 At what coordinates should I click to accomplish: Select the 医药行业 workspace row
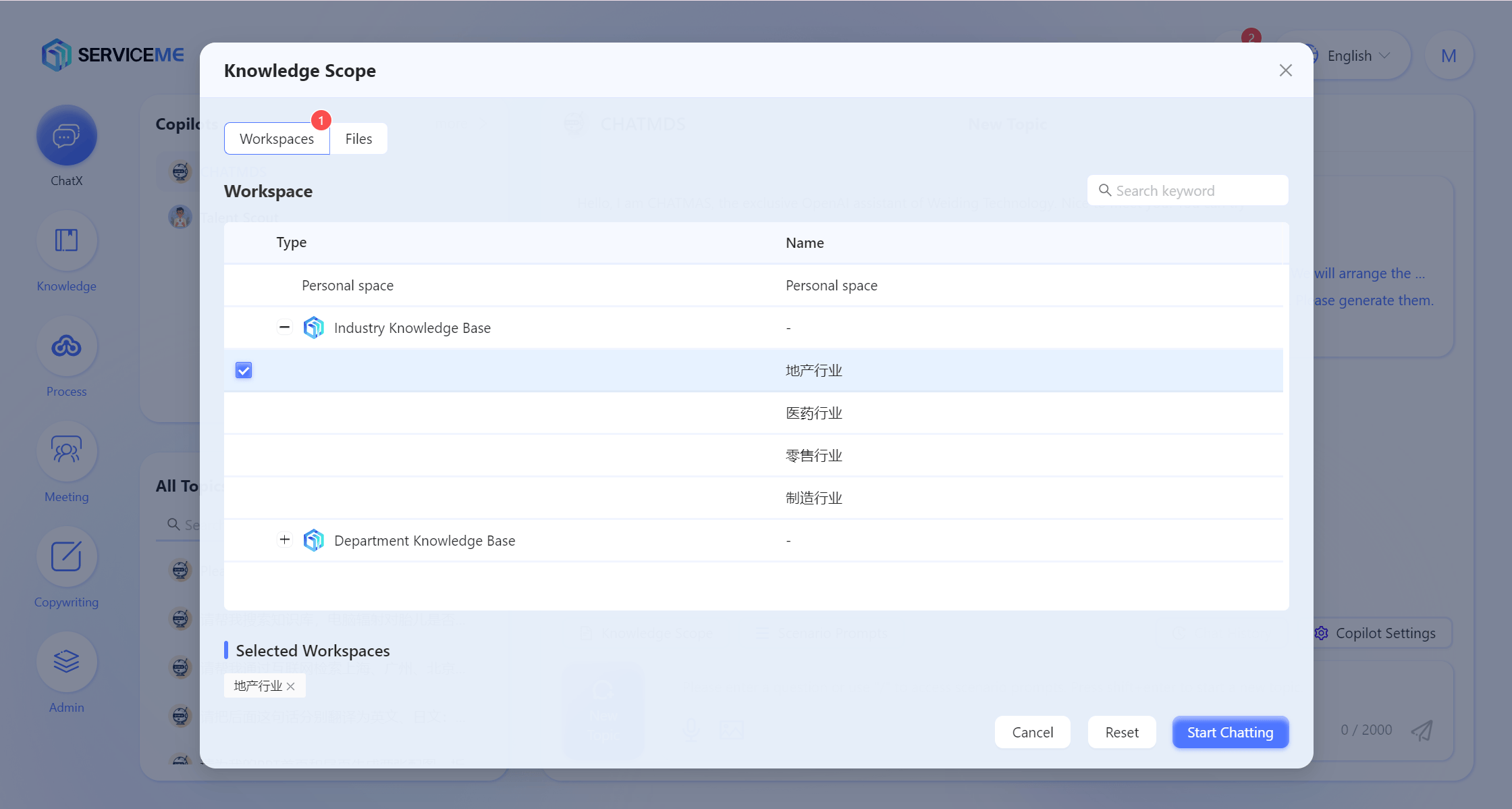813,413
